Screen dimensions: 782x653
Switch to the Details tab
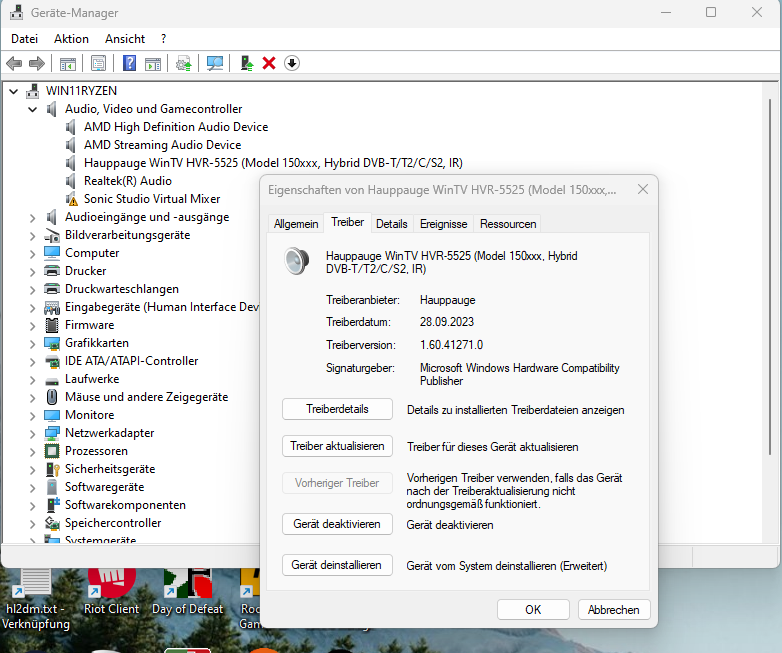coord(391,224)
